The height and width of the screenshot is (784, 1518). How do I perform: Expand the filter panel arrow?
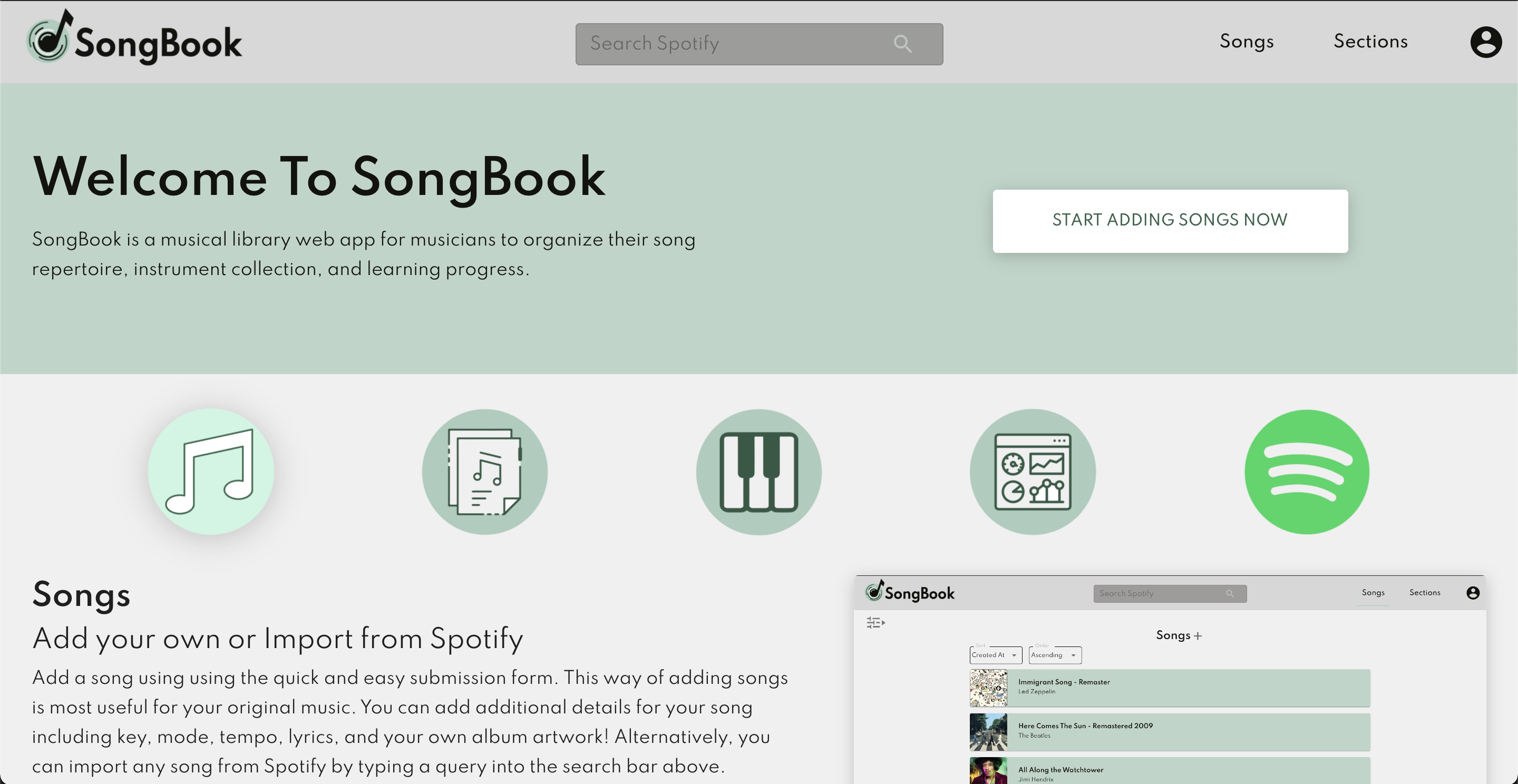pyautogui.click(x=882, y=624)
